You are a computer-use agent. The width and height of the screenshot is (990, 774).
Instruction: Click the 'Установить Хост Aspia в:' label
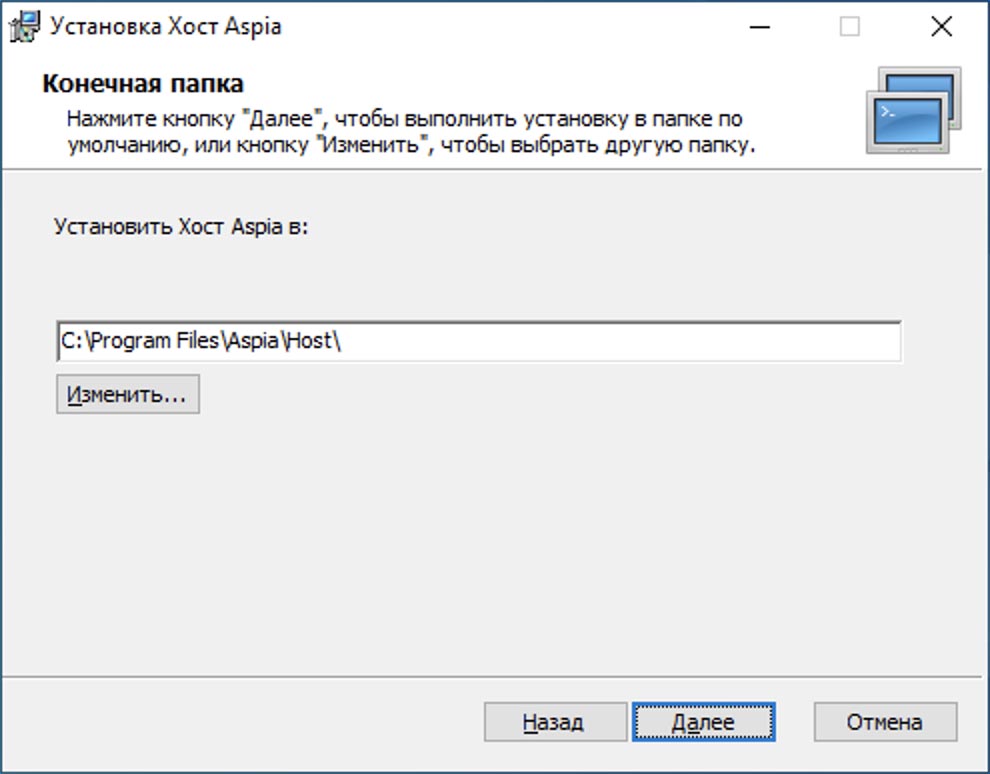pos(181,226)
